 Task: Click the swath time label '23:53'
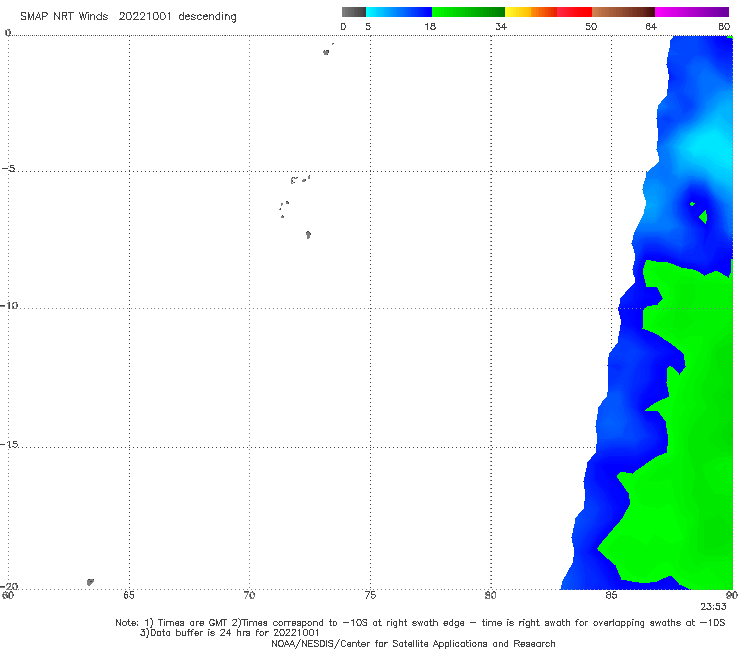point(713,607)
